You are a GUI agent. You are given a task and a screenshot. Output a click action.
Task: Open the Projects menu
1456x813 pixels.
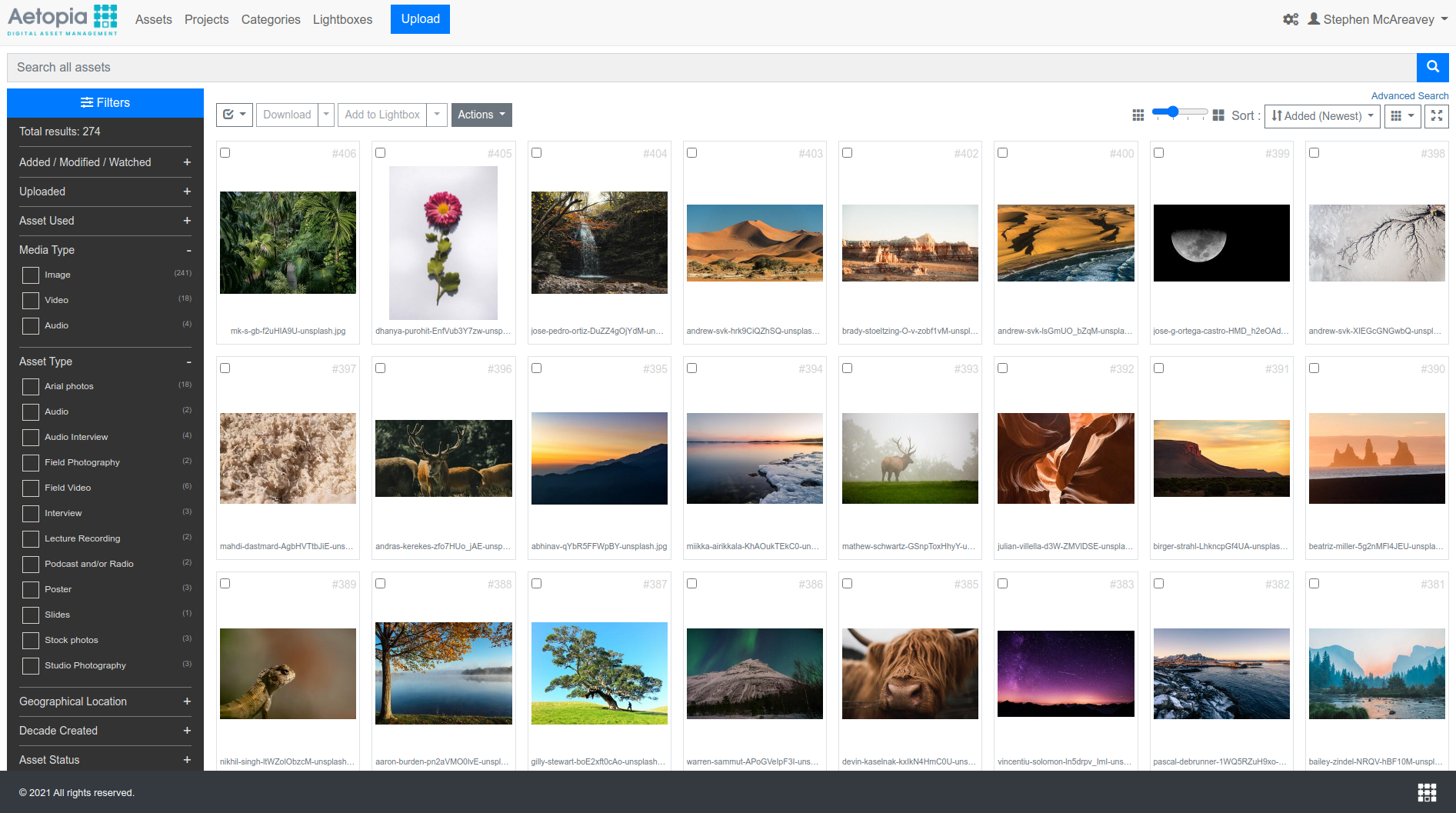pyautogui.click(x=206, y=19)
